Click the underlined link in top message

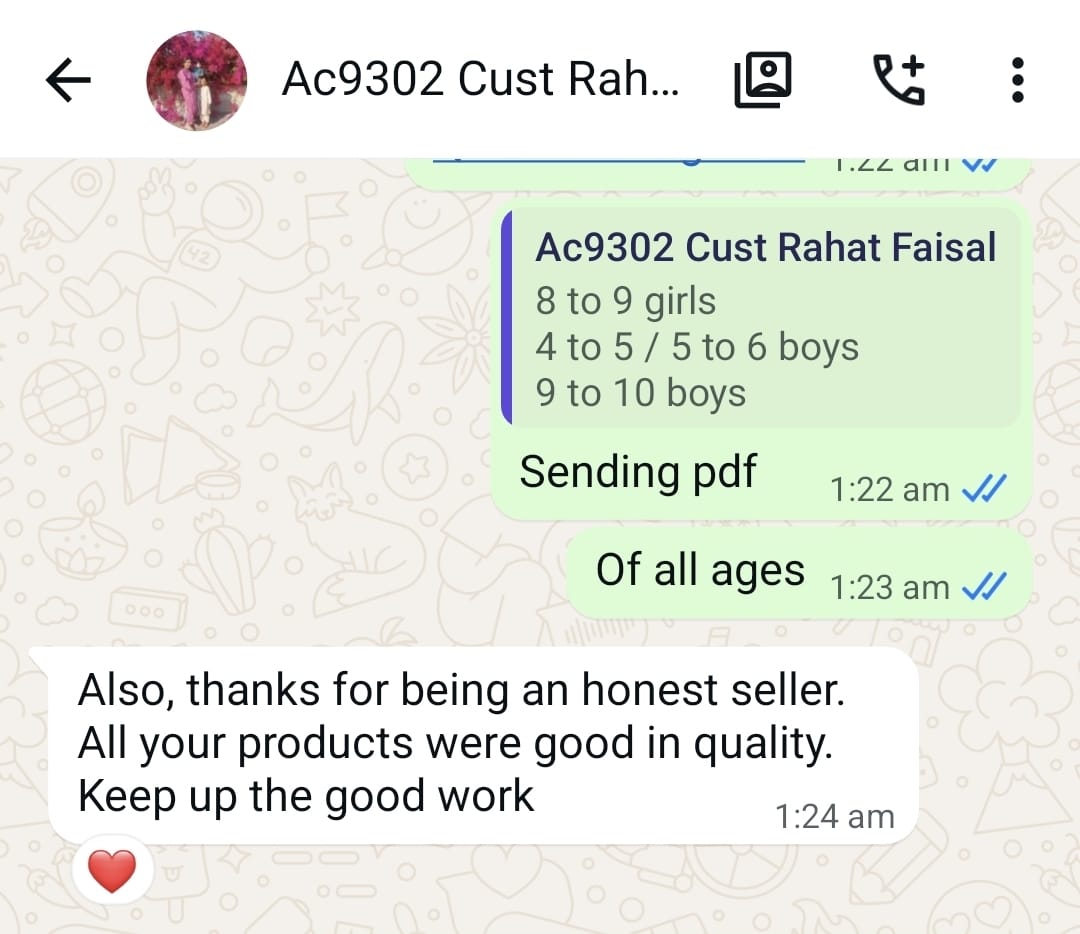click(x=619, y=160)
